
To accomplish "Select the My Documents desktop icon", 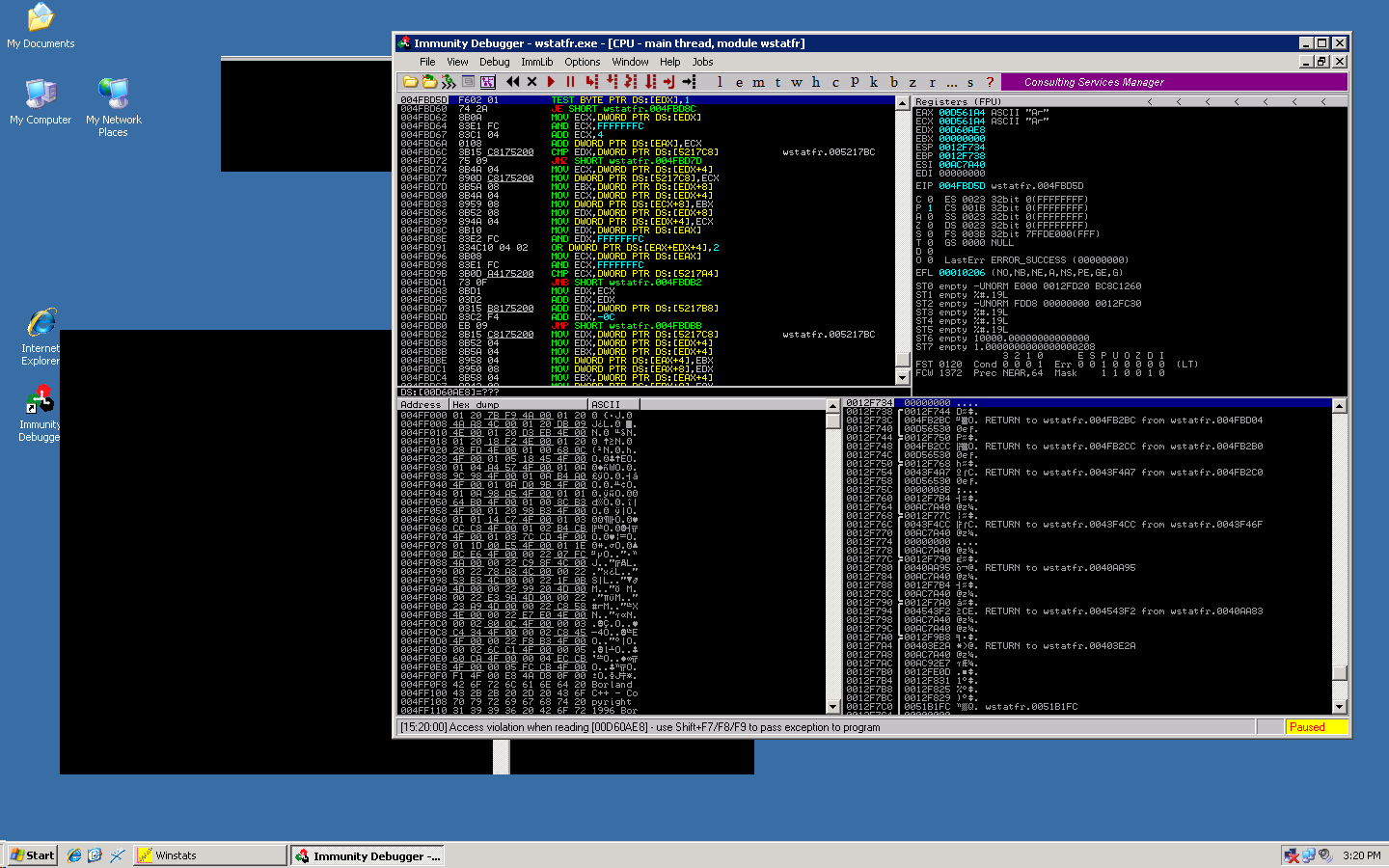I will point(41,26).
